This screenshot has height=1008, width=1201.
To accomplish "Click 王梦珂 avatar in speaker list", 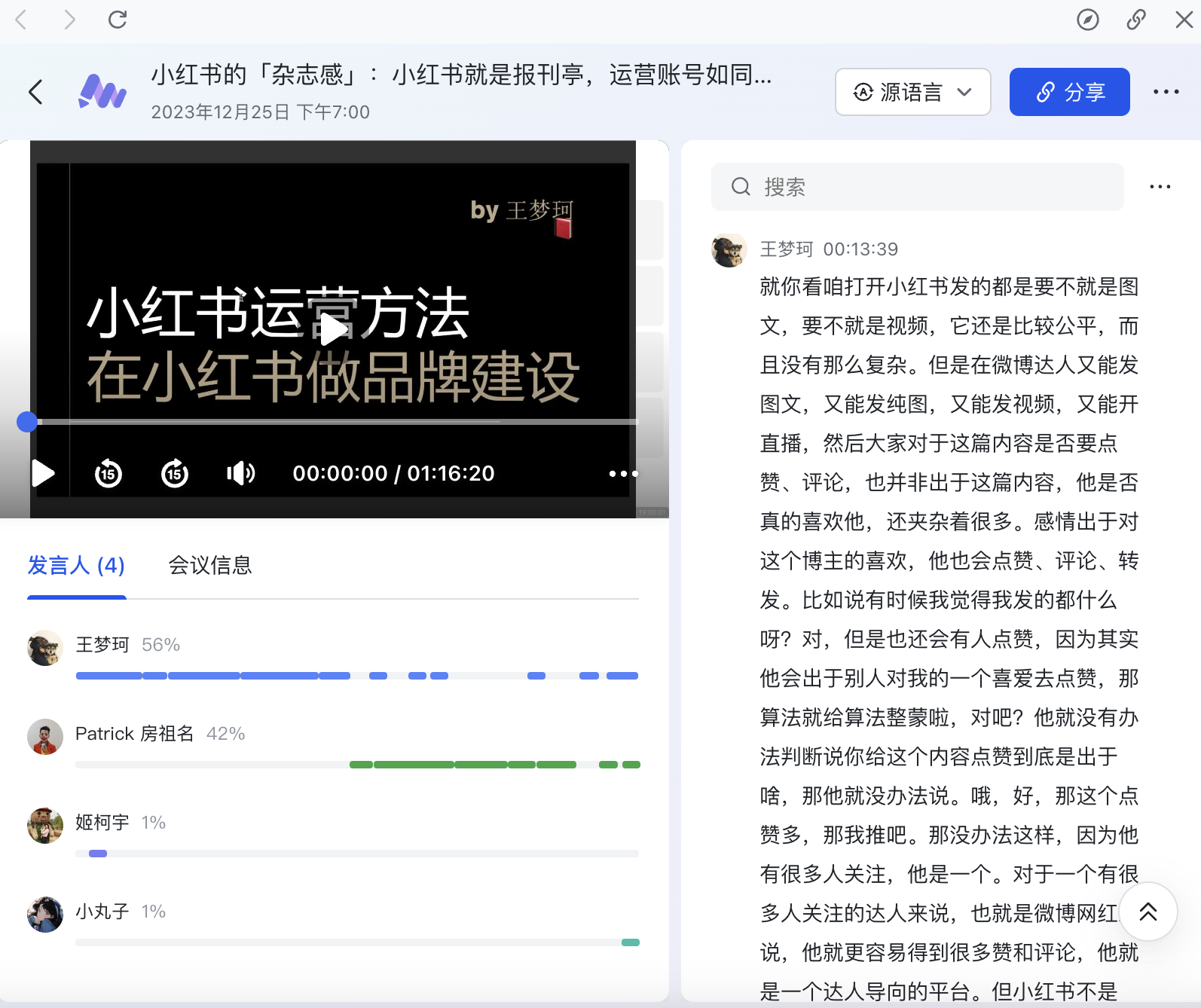I will [45, 648].
